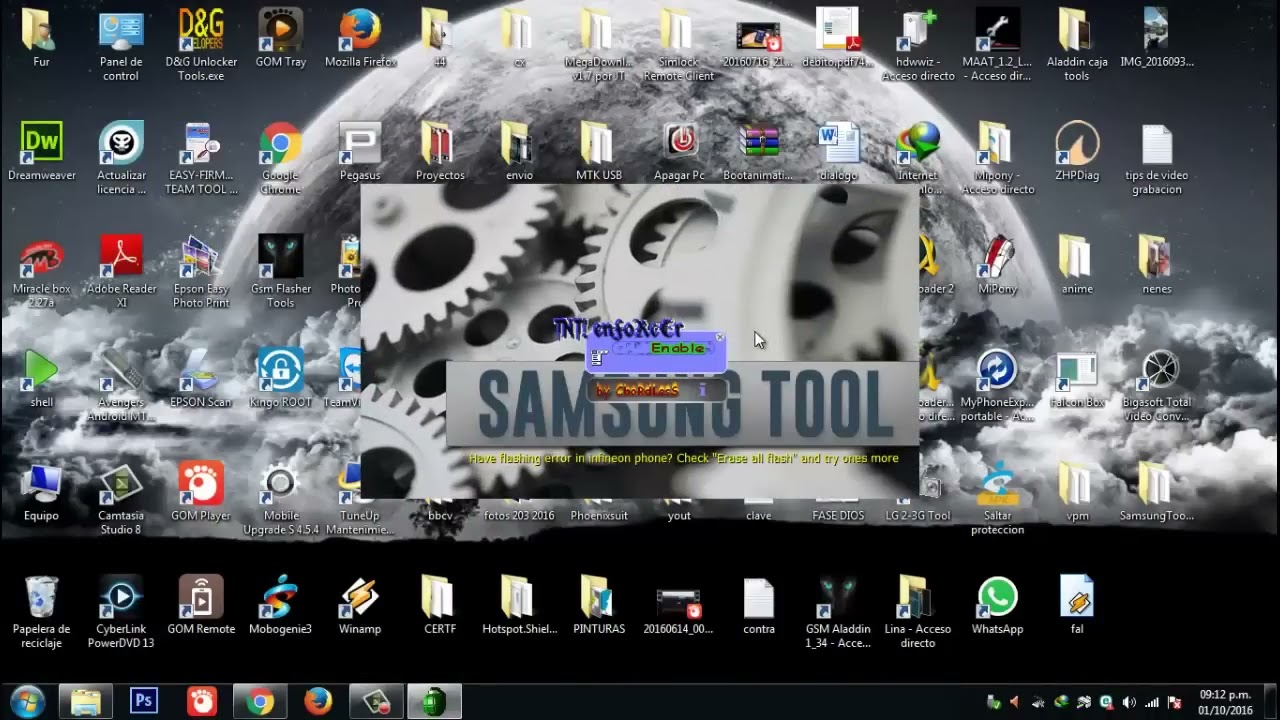Open the Equipo desktop icon

(42, 493)
